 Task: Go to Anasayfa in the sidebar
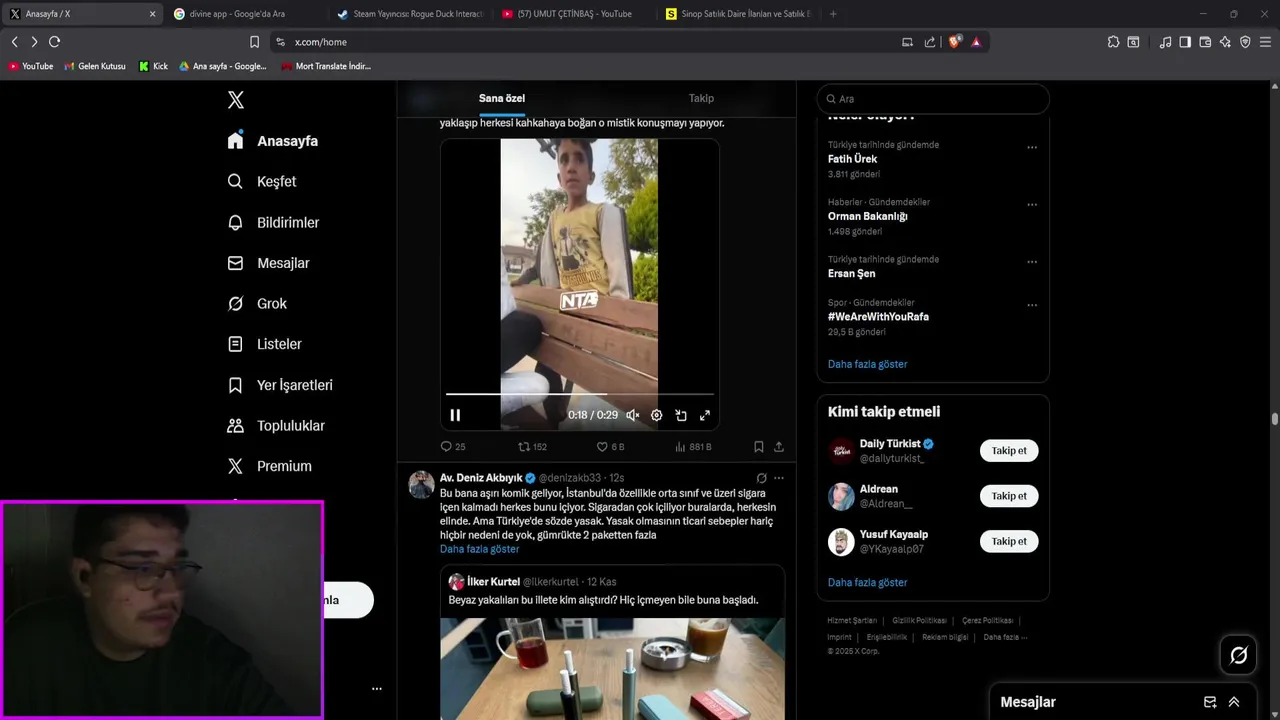coord(272,141)
